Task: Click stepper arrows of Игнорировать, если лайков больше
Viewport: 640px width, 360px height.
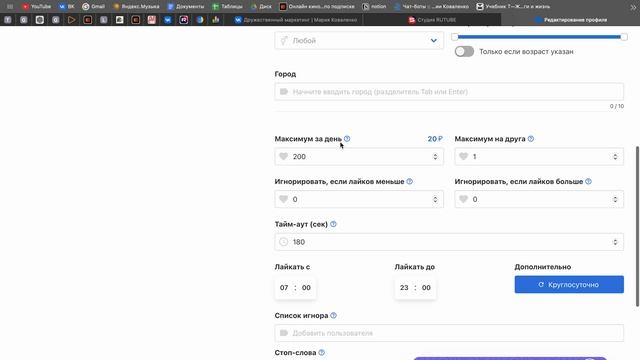Action: point(615,199)
